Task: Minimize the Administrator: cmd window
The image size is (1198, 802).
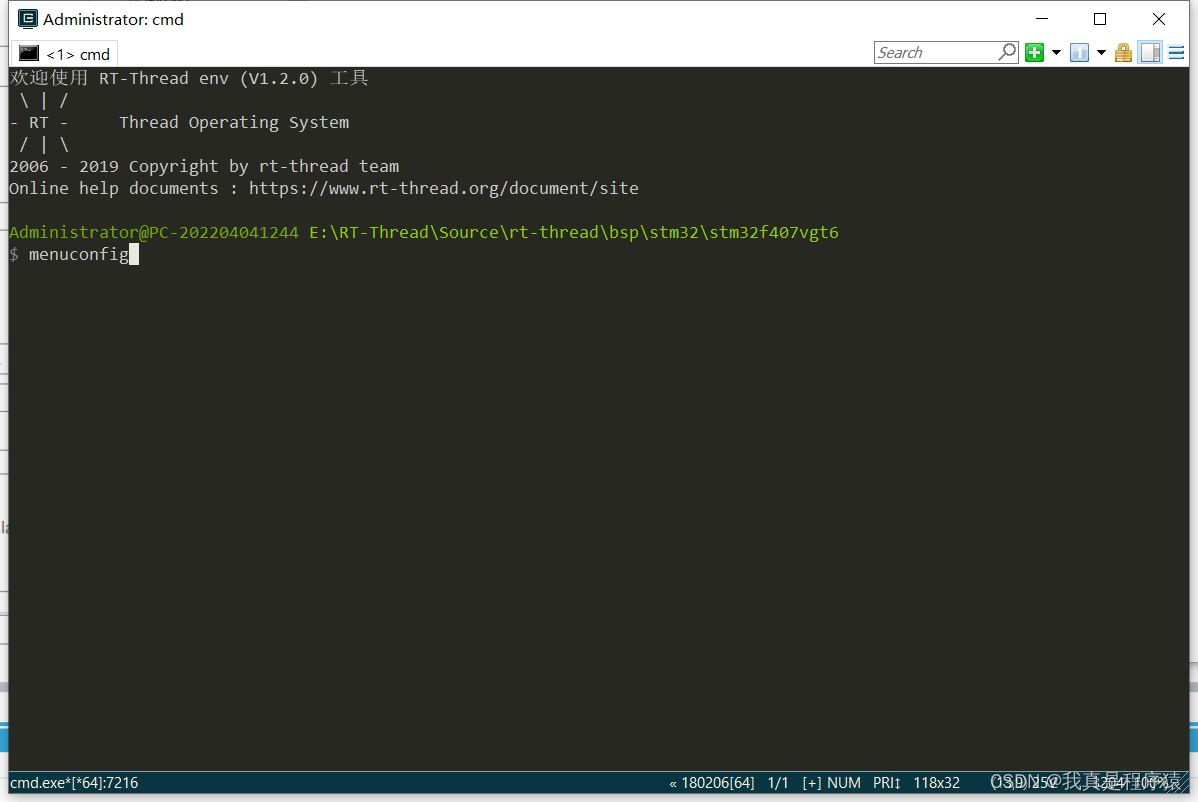Action: point(1042,19)
